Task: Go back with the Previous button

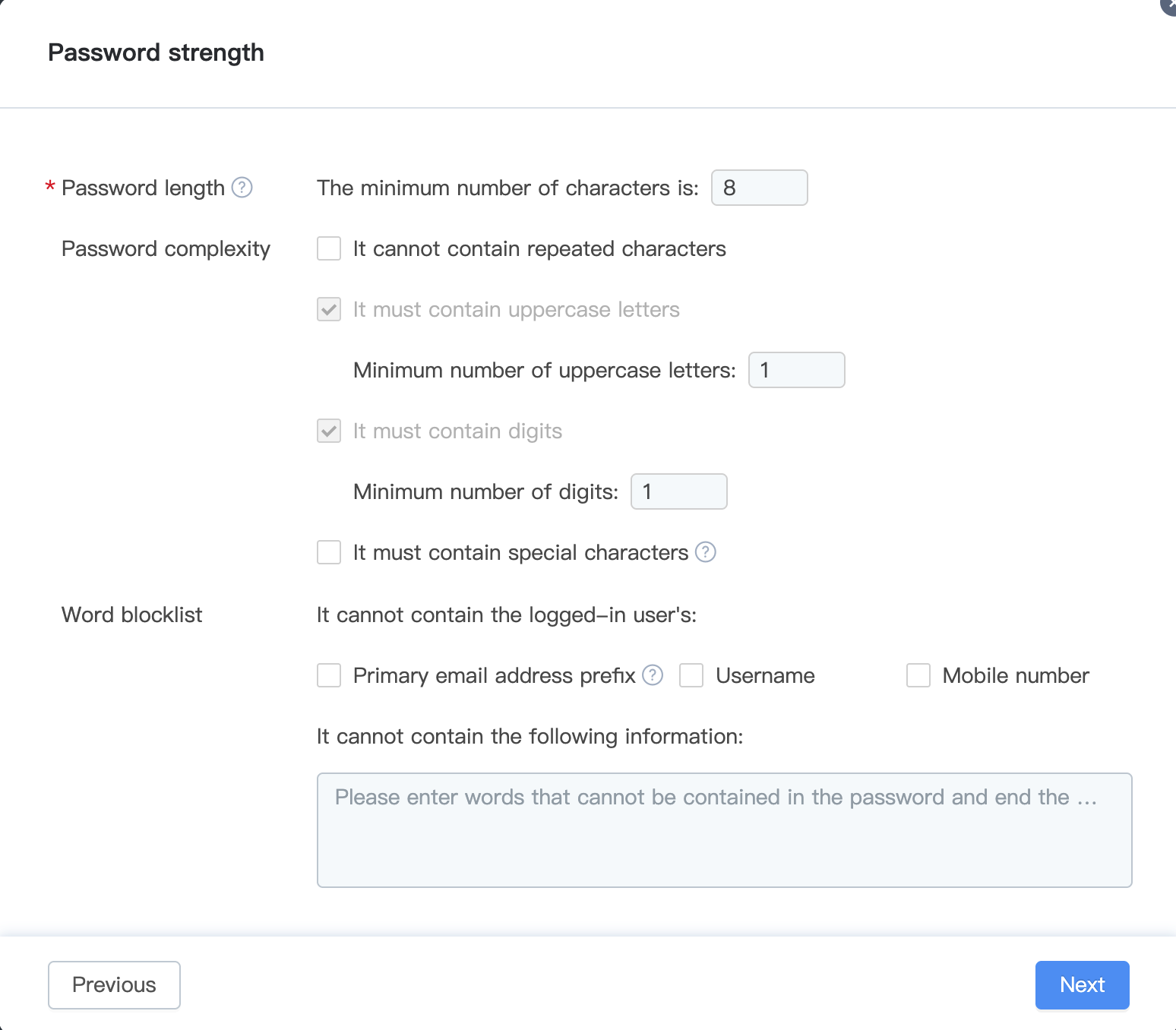Action: (x=114, y=984)
